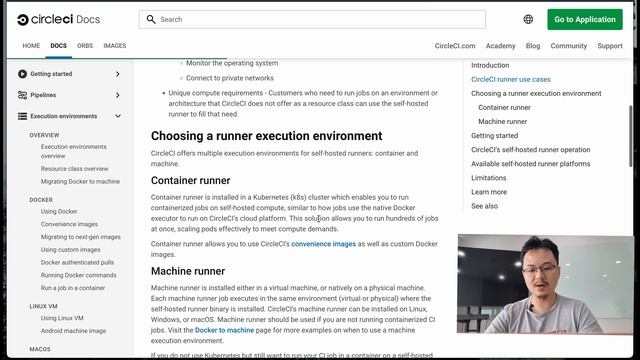Expand the Pipelines section chevron
The width and height of the screenshot is (640, 360).
coord(118,95)
